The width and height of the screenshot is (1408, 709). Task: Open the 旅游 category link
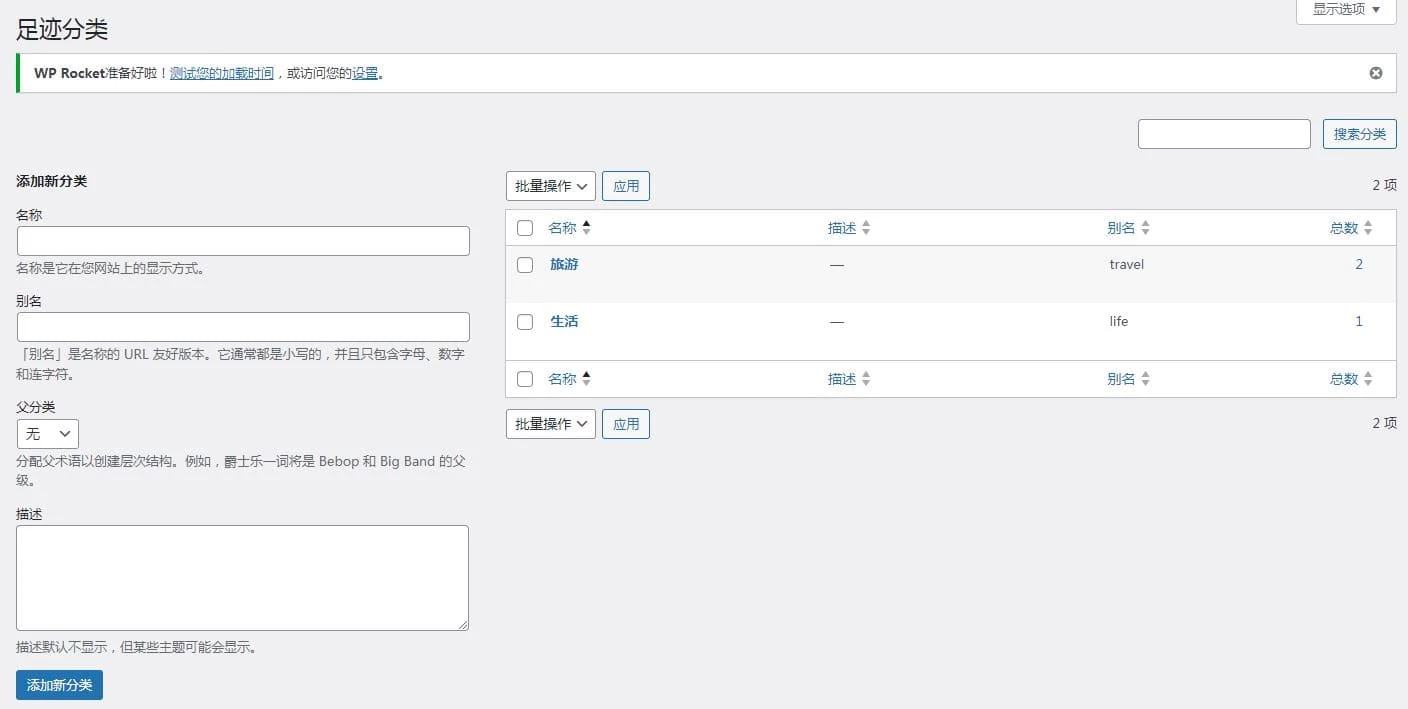(564, 265)
